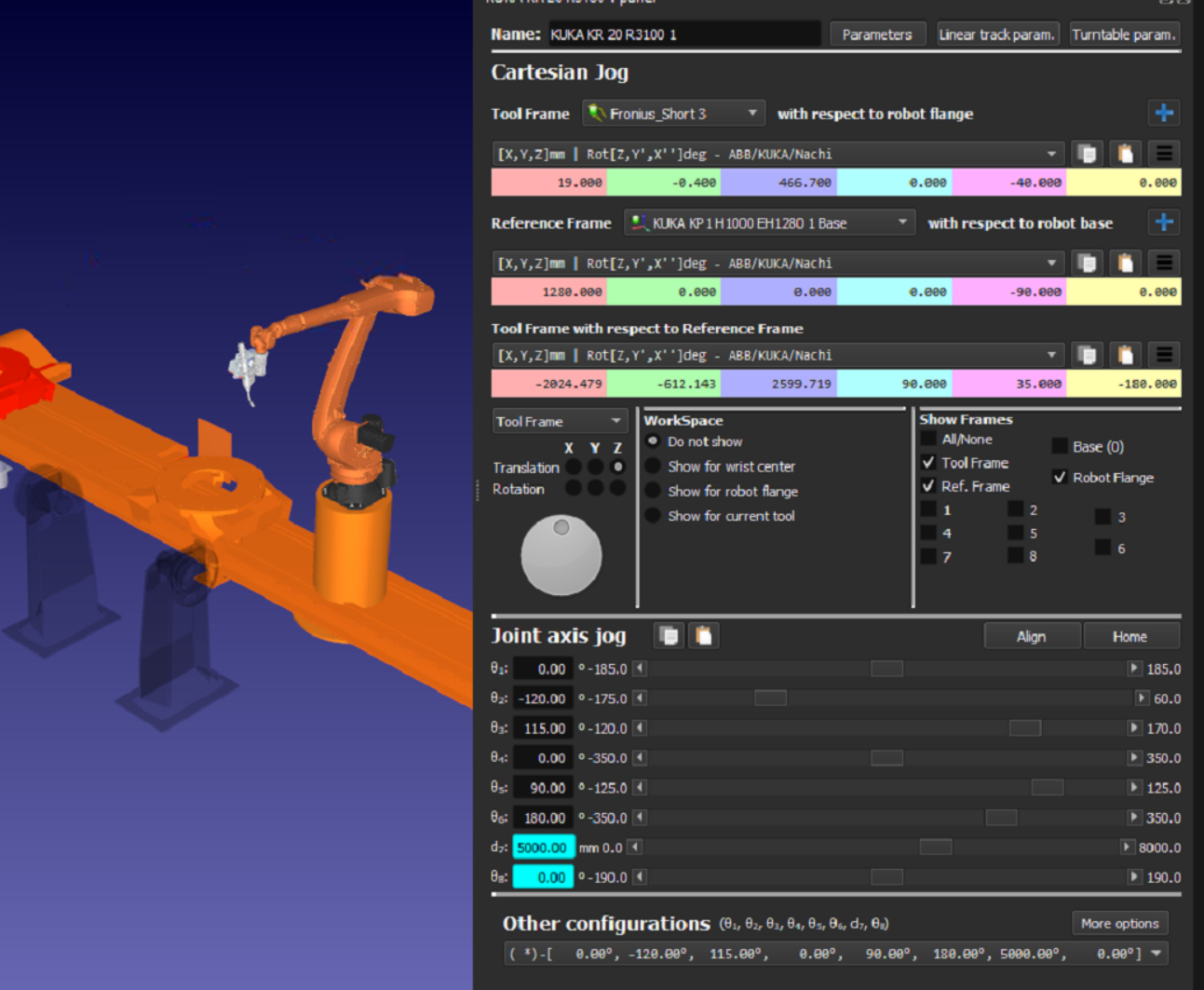Open the Linear track param. settings

tap(996, 34)
